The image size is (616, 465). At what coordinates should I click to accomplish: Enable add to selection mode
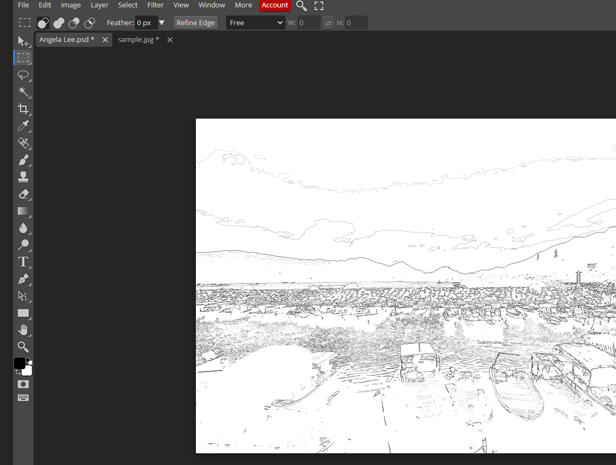coord(58,23)
